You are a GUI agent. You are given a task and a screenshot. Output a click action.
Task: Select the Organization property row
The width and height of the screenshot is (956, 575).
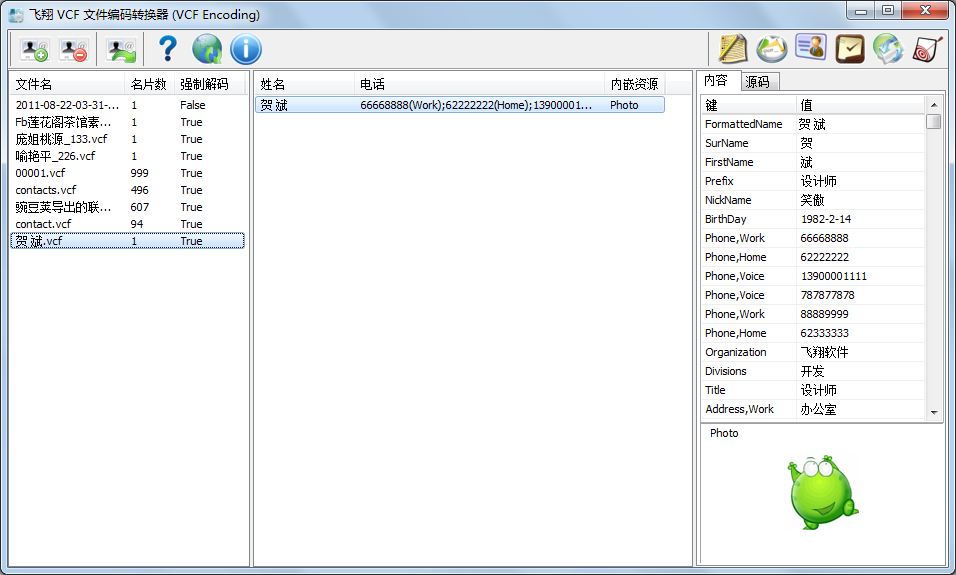click(x=813, y=352)
